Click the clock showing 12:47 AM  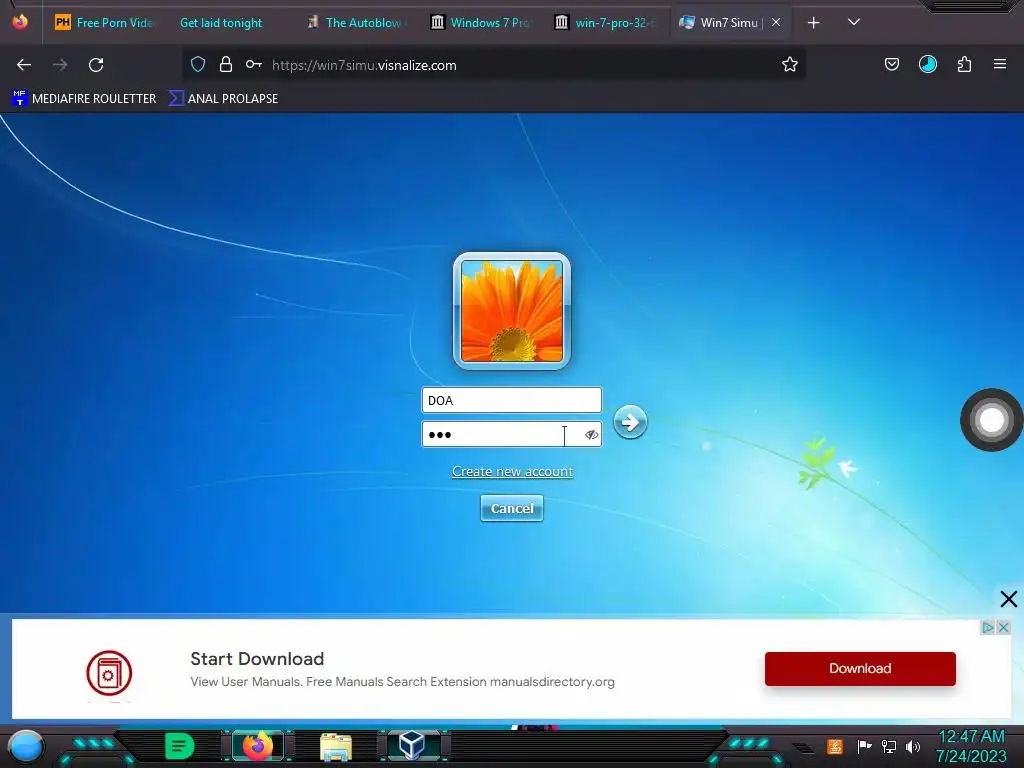(x=971, y=737)
